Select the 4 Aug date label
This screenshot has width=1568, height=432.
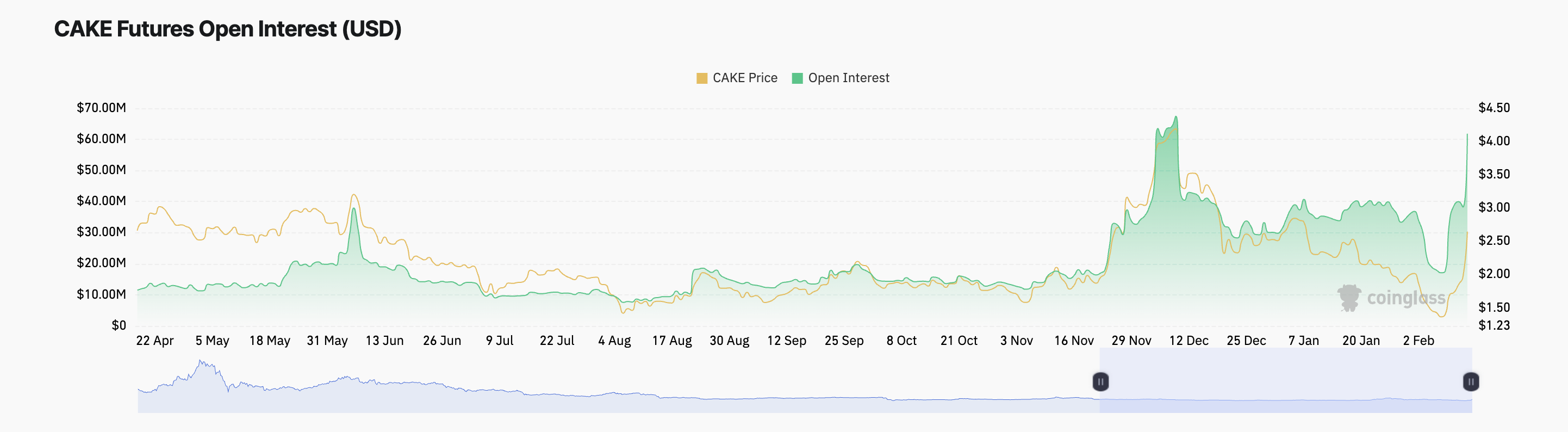[x=614, y=341]
